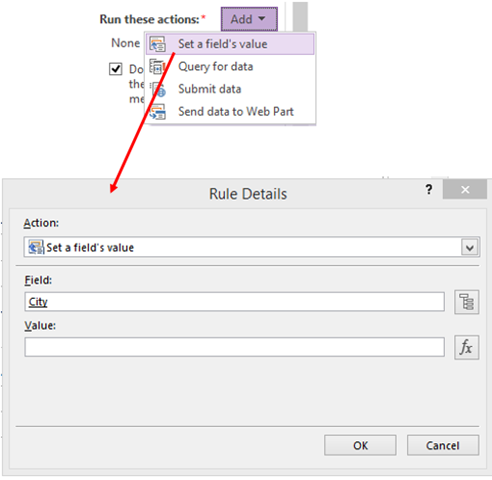
Task: Click the Field input containing City
Action: click(x=234, y=302)
